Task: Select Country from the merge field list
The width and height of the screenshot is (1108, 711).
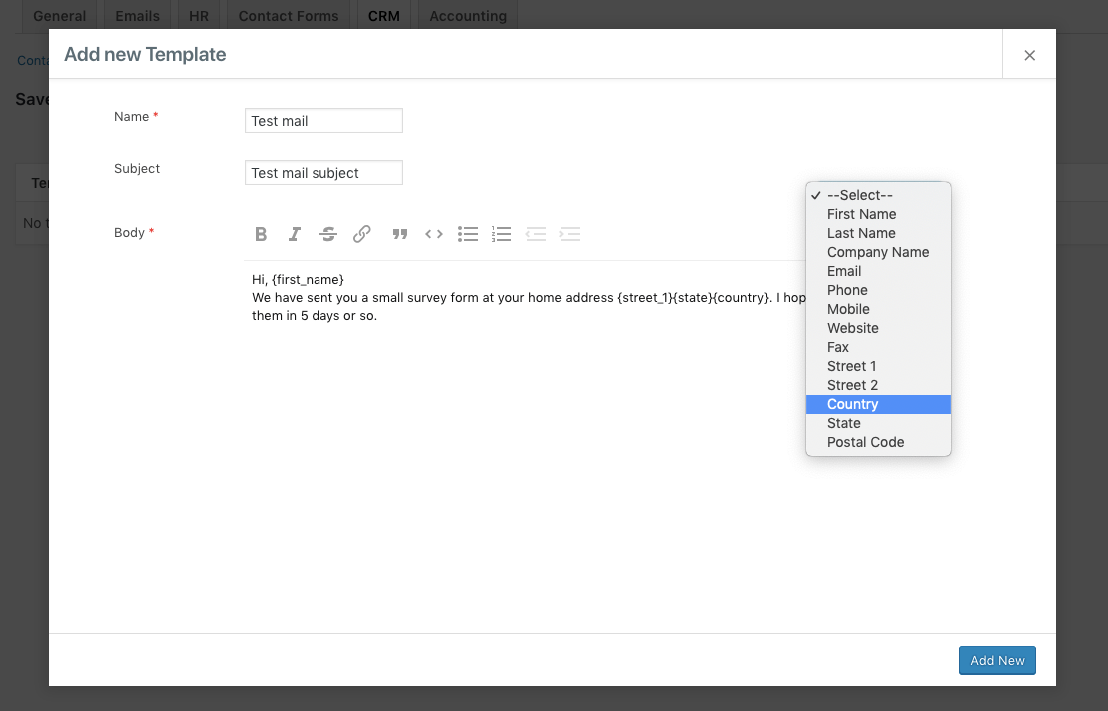Action: 852,404
